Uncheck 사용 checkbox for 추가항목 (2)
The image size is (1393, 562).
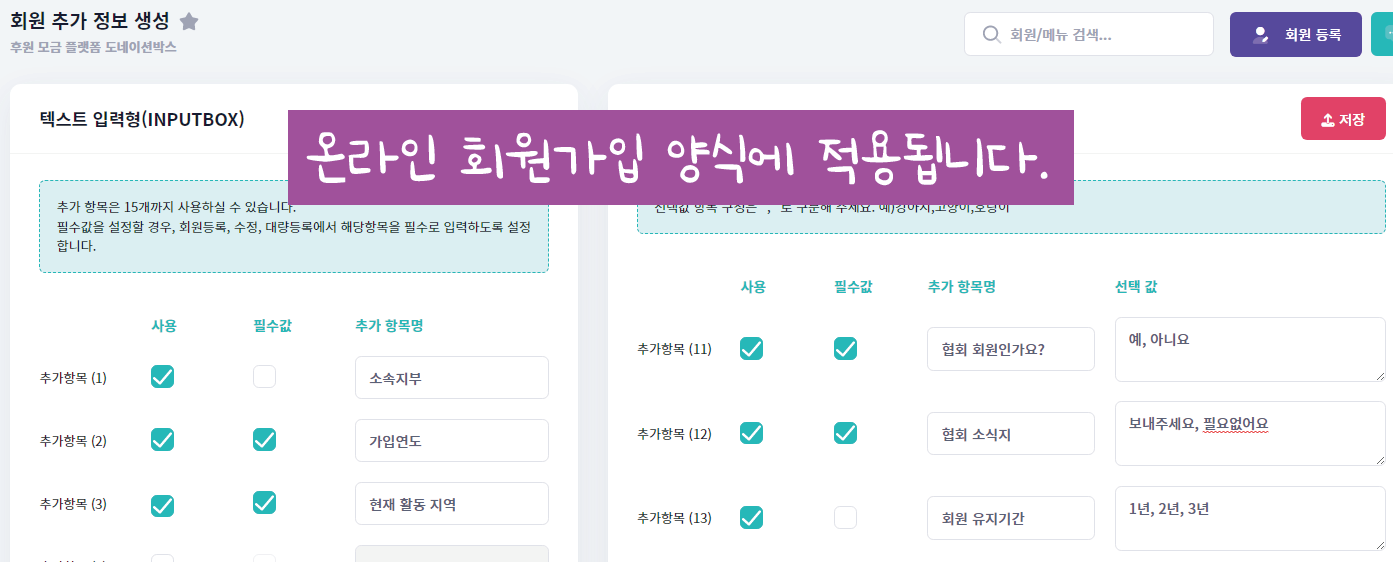[162, 440]
